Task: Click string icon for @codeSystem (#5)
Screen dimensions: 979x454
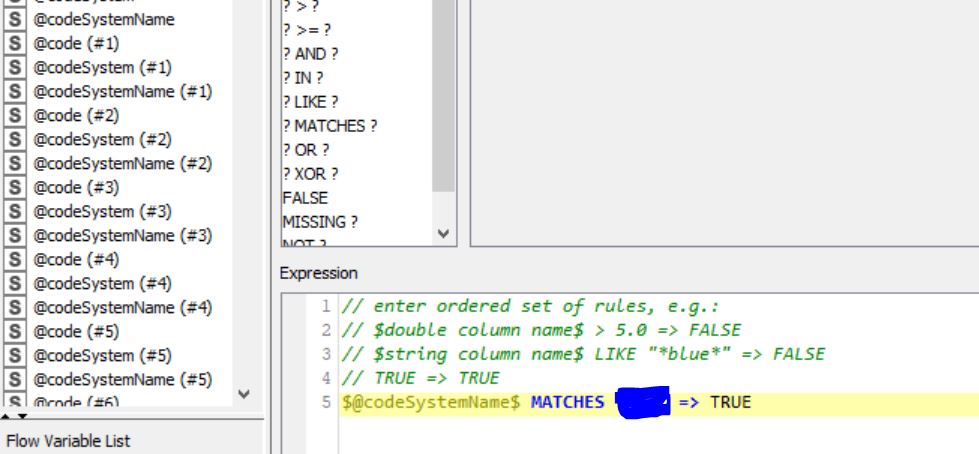Action: tap(15, 355)
